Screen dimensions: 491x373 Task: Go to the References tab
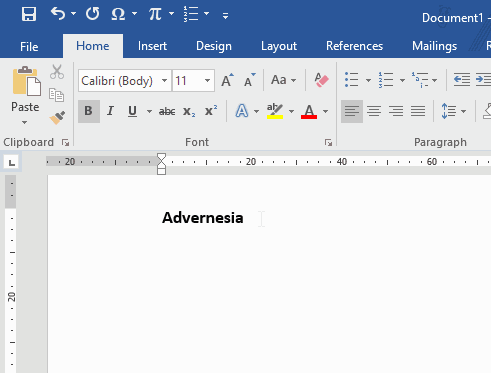pos(354,46)
